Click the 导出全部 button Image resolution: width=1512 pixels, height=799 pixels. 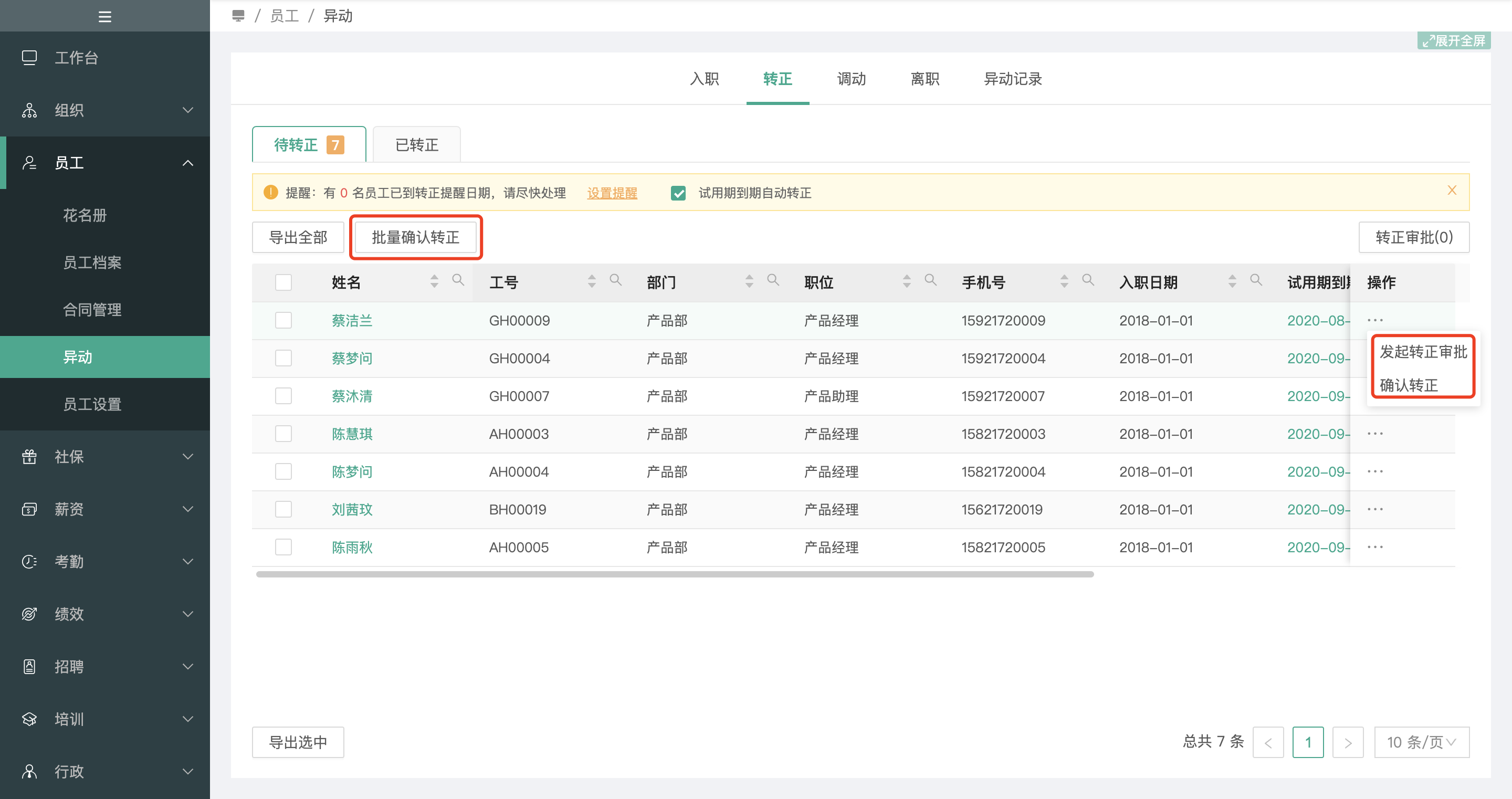click(298, 237)
